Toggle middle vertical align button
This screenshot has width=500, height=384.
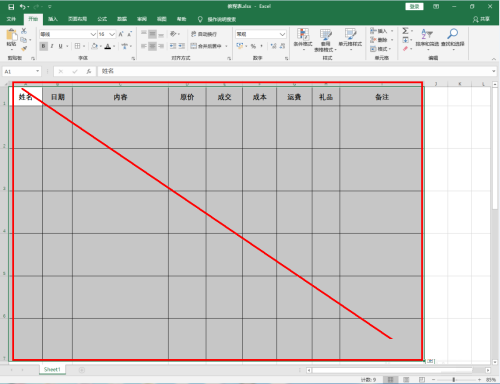point(152,34)
